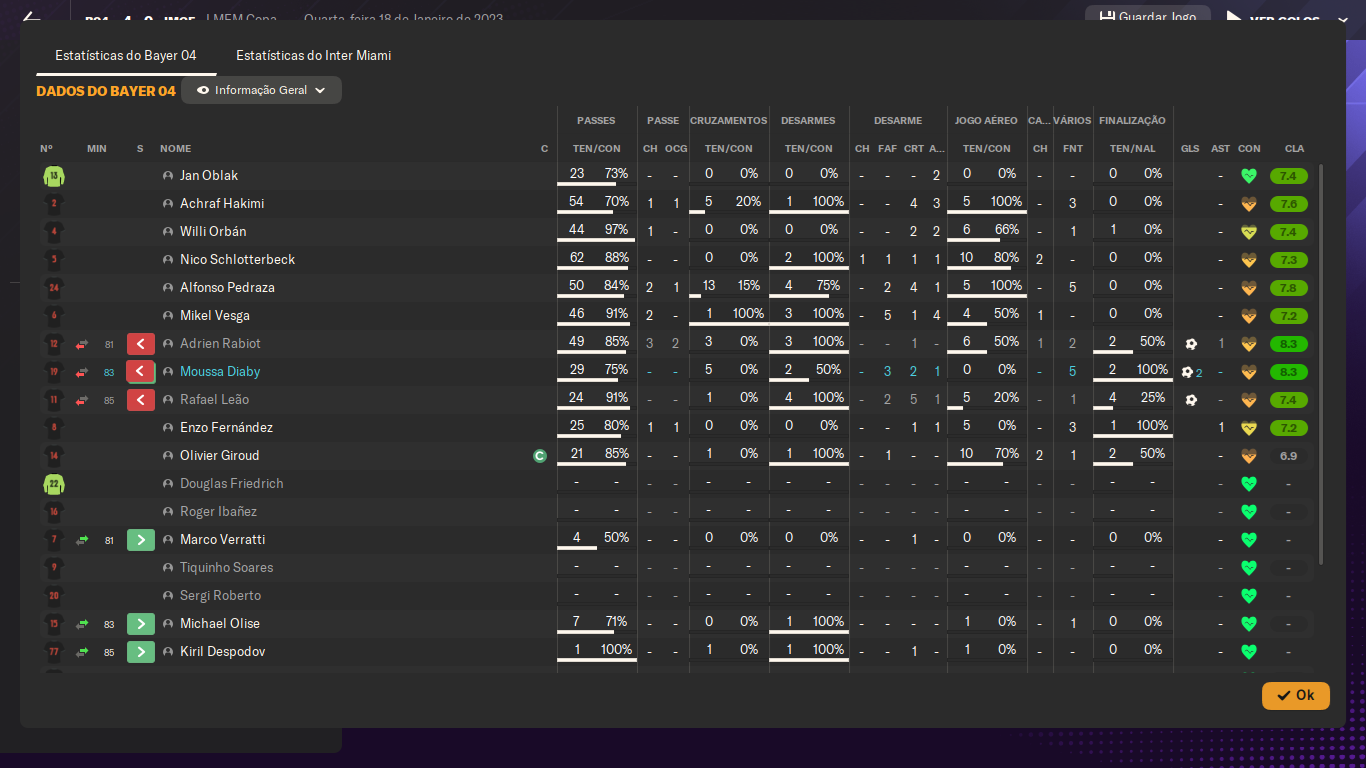
Task: Click Achraf Hakimi's condition heart icon
Action: click(x=1248, y=204)
